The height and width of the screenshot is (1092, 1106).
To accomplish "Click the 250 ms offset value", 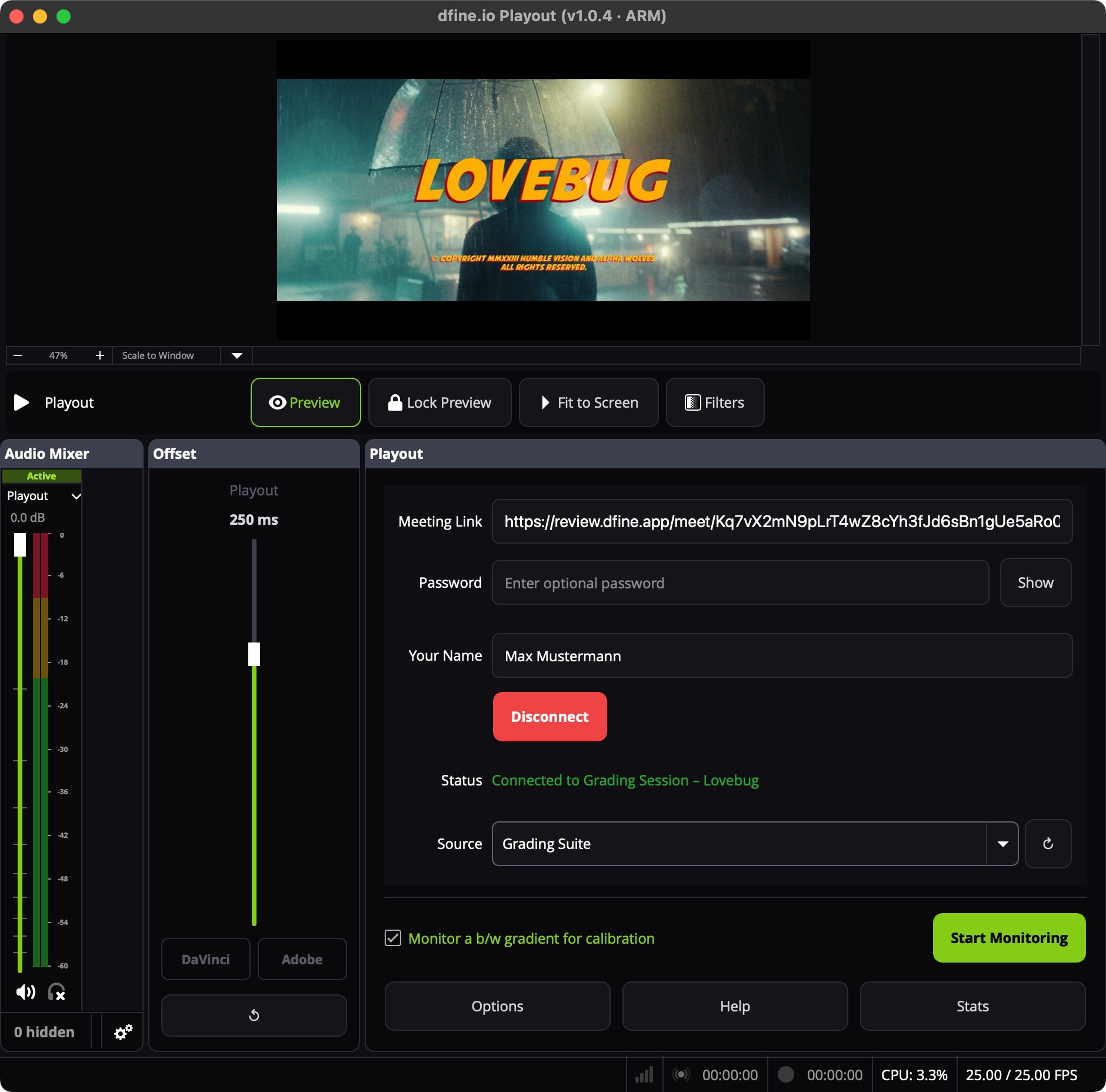I will pyautogui.click(x=254, y=520).
